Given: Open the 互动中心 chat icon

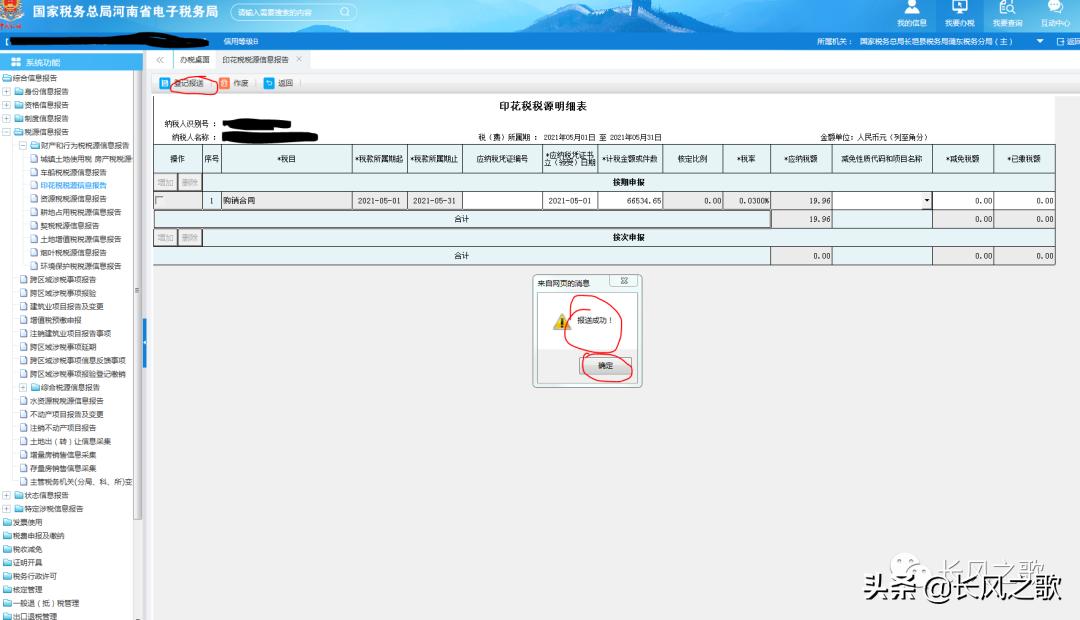Looking at the screenshot, I should (1055, 8).
